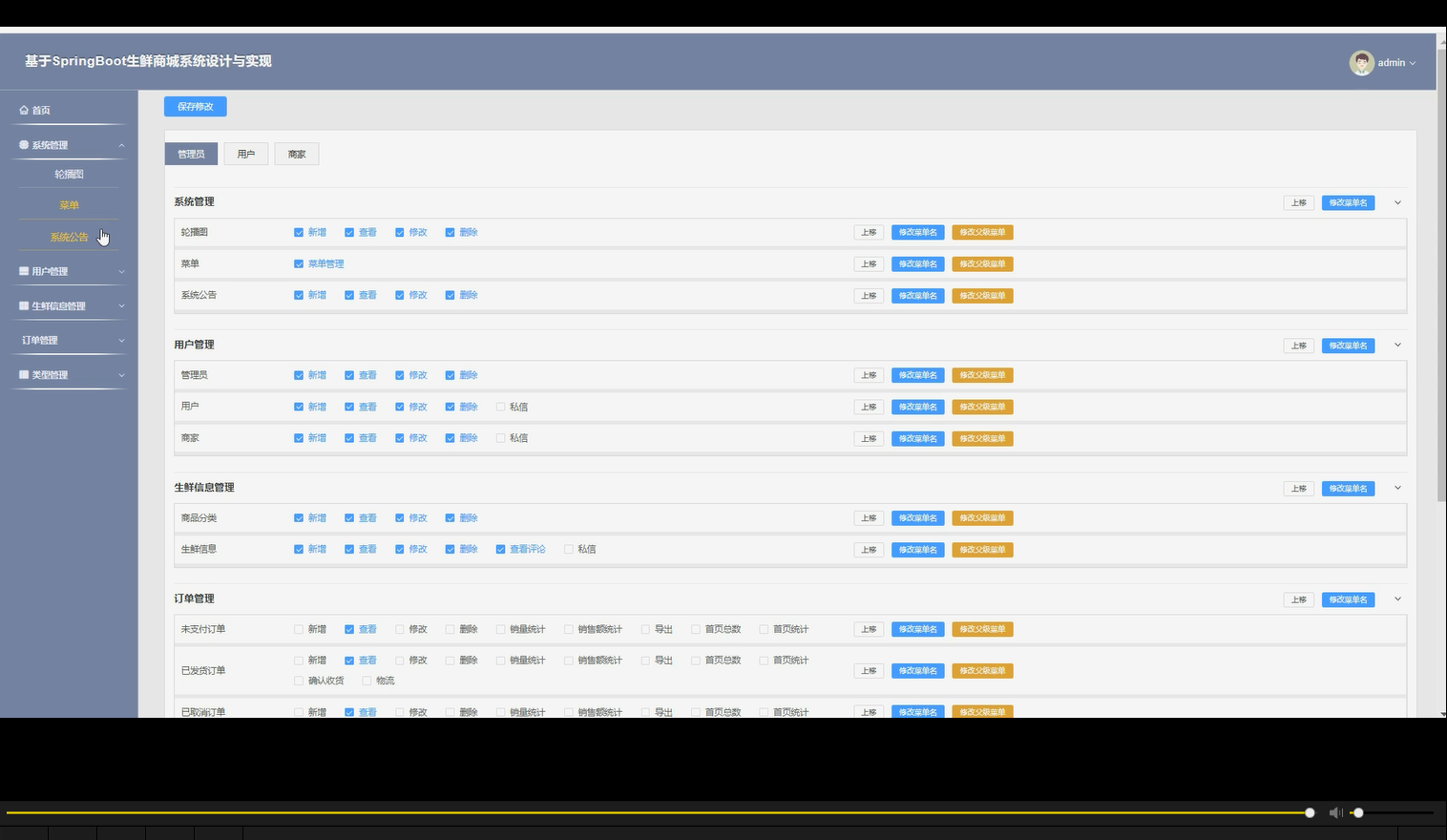Switch to the 管理员 role tab
The image size is (1447, 840).
point(191,154)
